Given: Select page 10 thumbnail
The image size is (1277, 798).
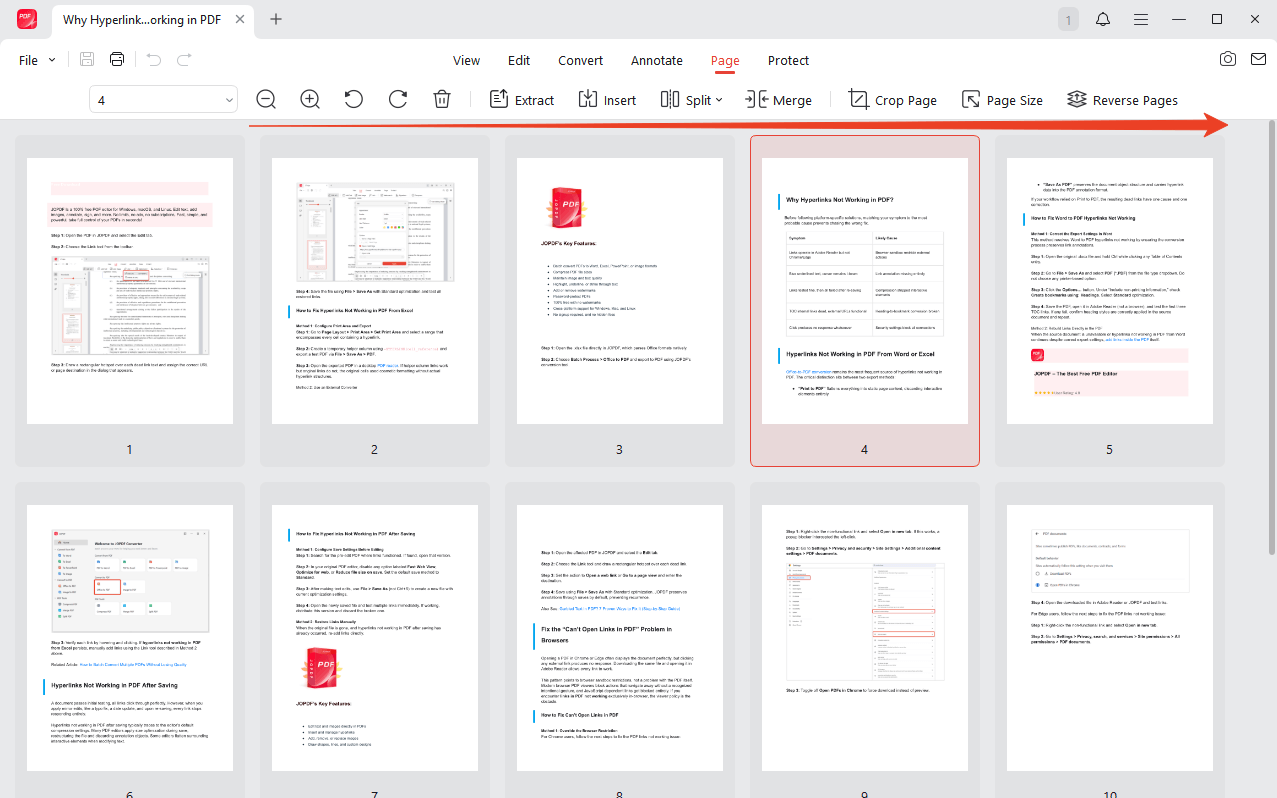Looking at the screenshot, I should (1110, 638).
